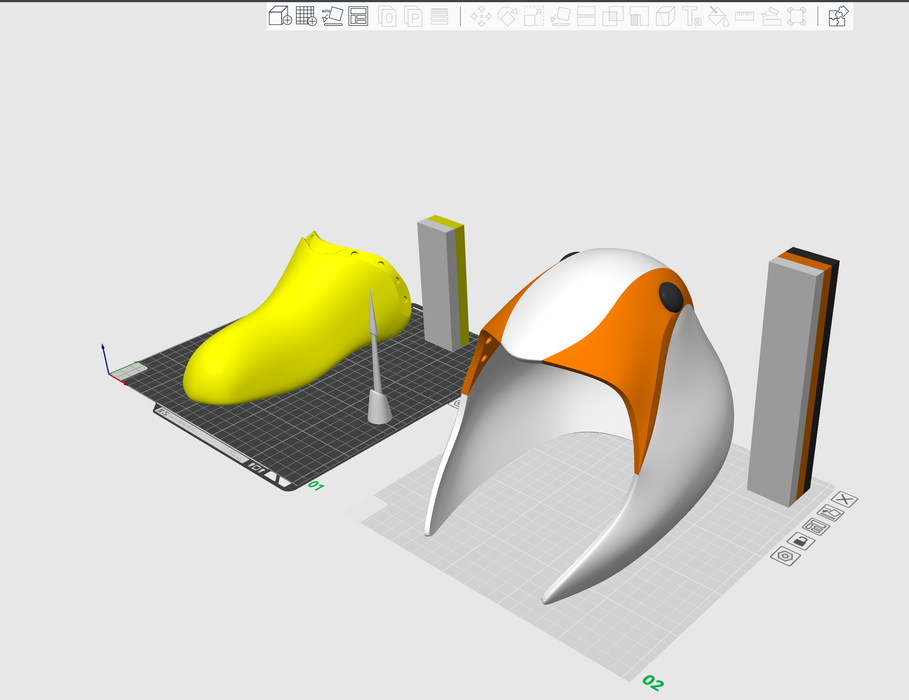Open the Text shape tool
This screenshot has width=909, height=700.
[x=692, y=16]
